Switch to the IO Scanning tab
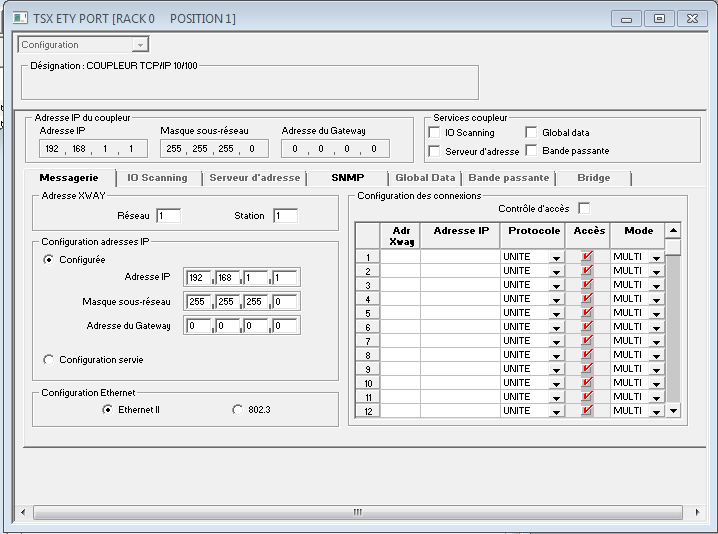The image size is (718, 534). (x=157, y=177)
